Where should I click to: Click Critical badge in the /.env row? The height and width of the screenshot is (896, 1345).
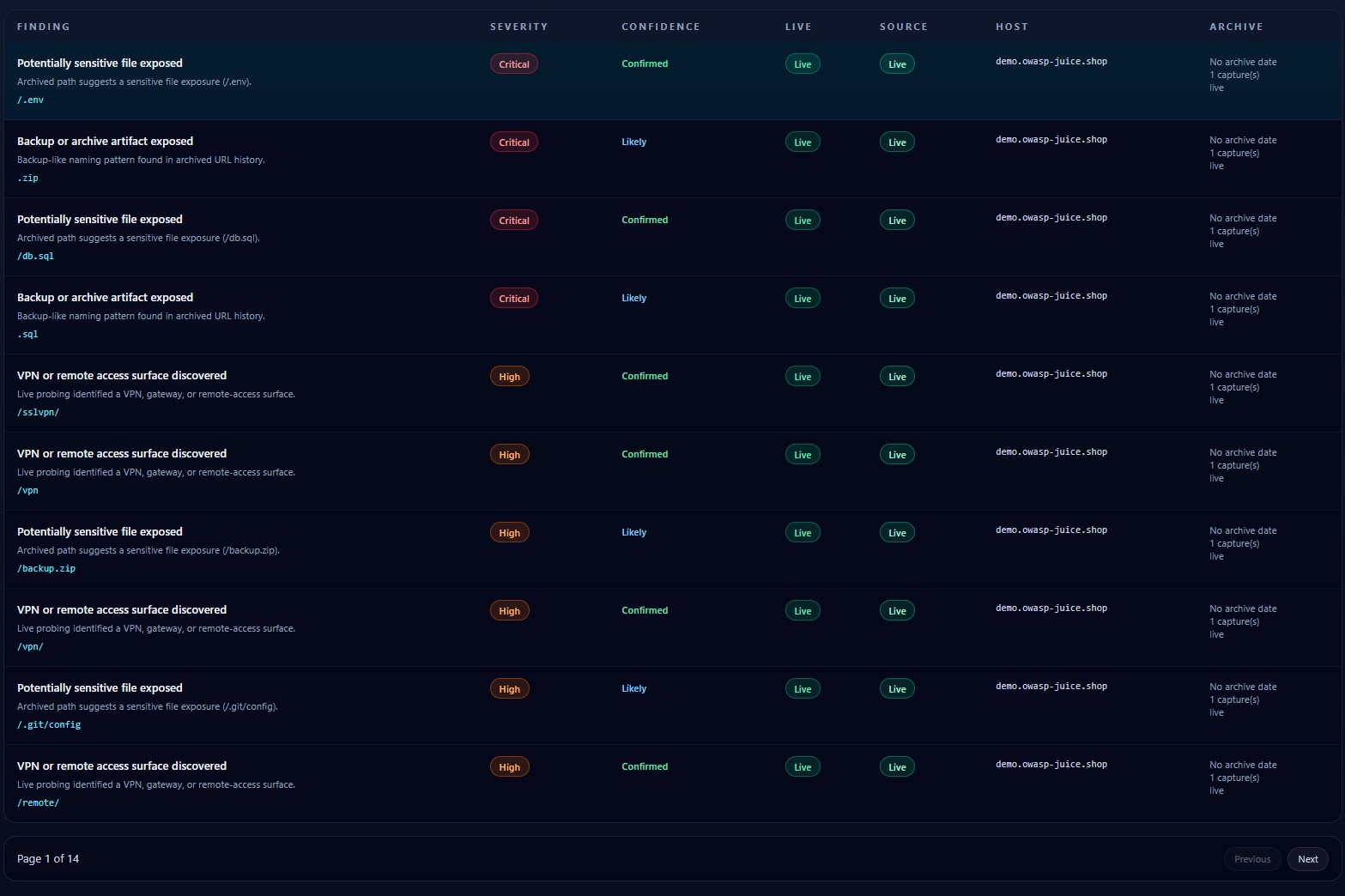coord(514,64)
